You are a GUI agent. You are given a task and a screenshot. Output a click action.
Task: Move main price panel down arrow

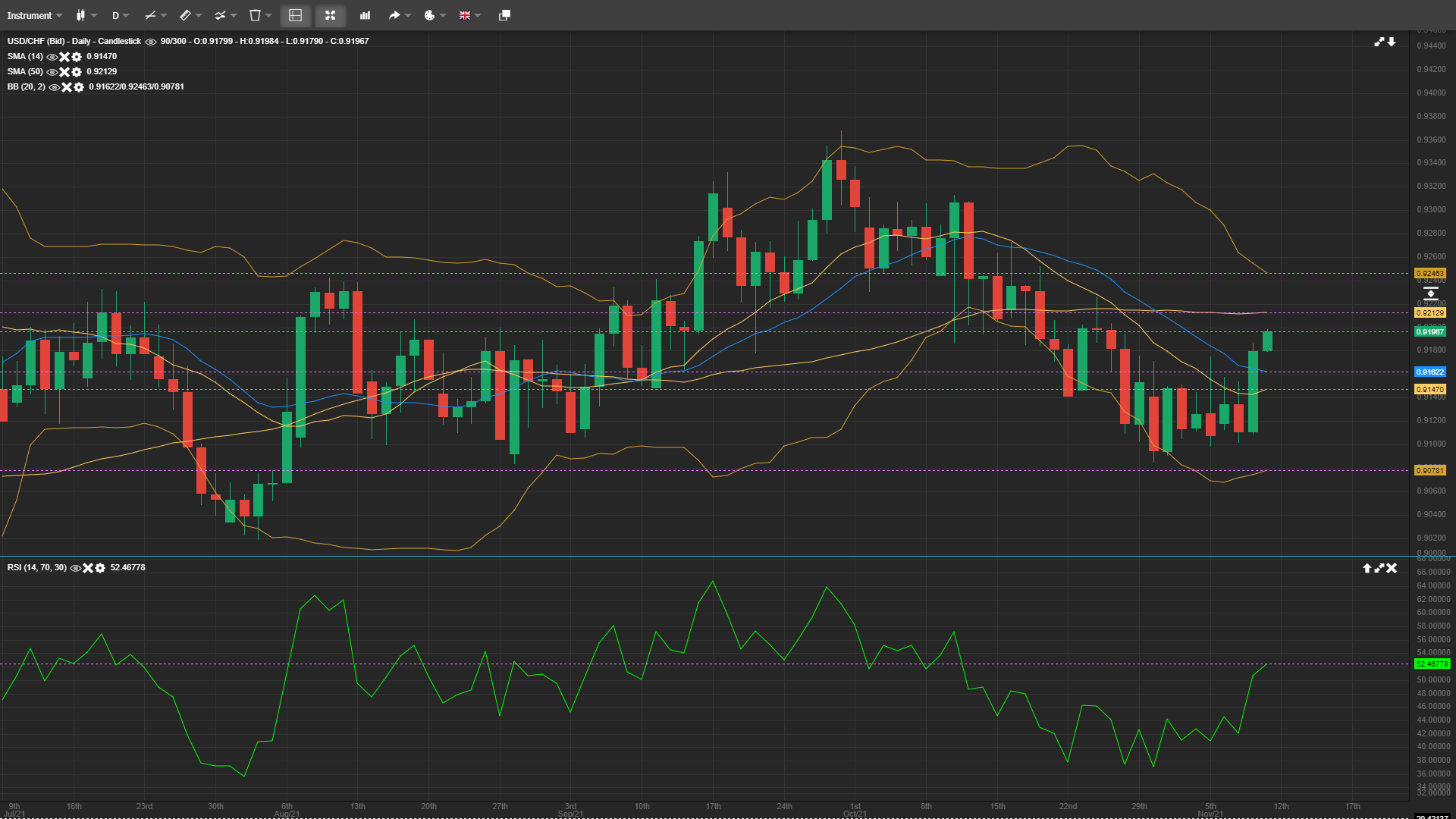click(1392, 42)
